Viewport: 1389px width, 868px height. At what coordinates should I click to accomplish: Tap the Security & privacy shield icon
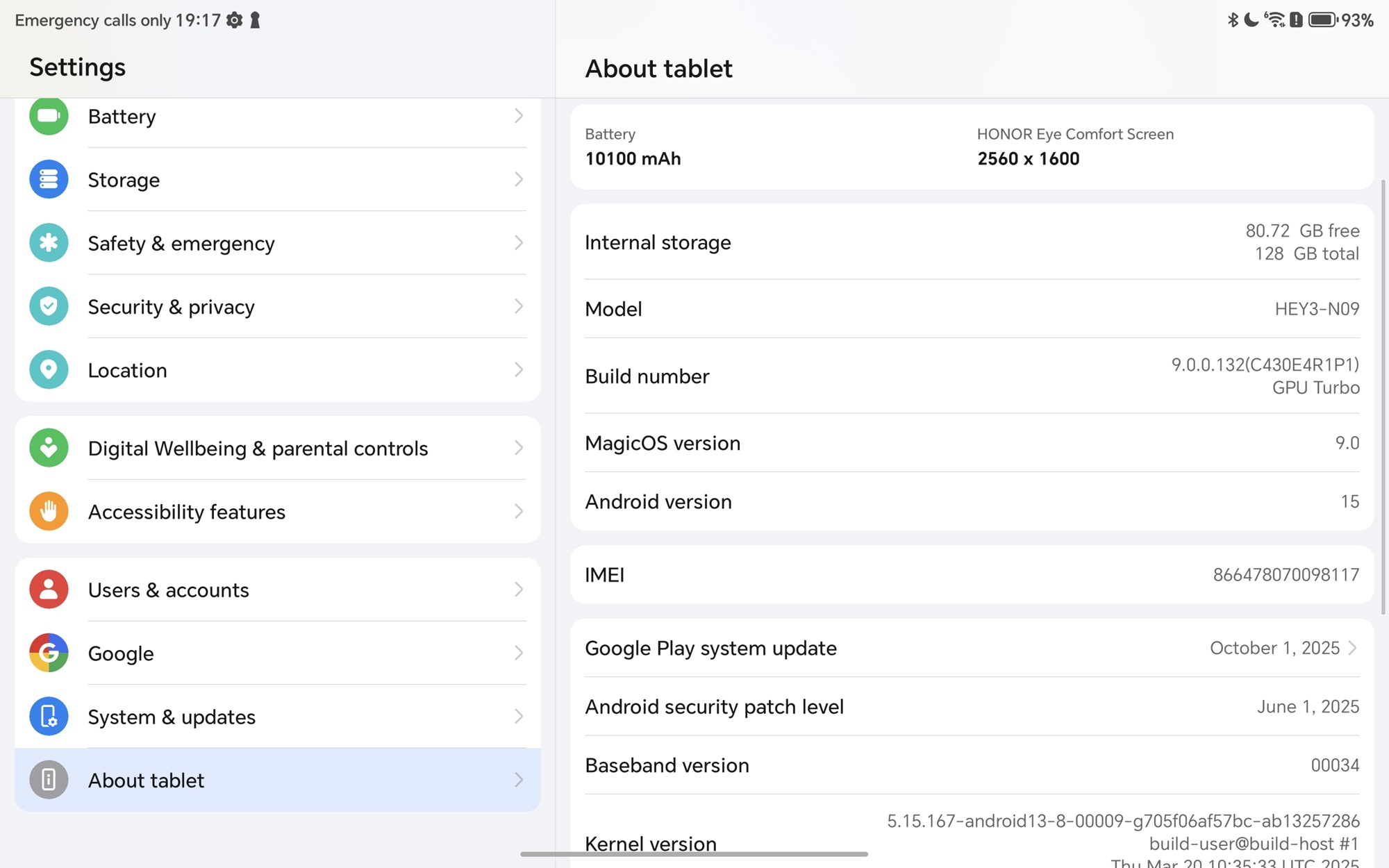[49, 306]
